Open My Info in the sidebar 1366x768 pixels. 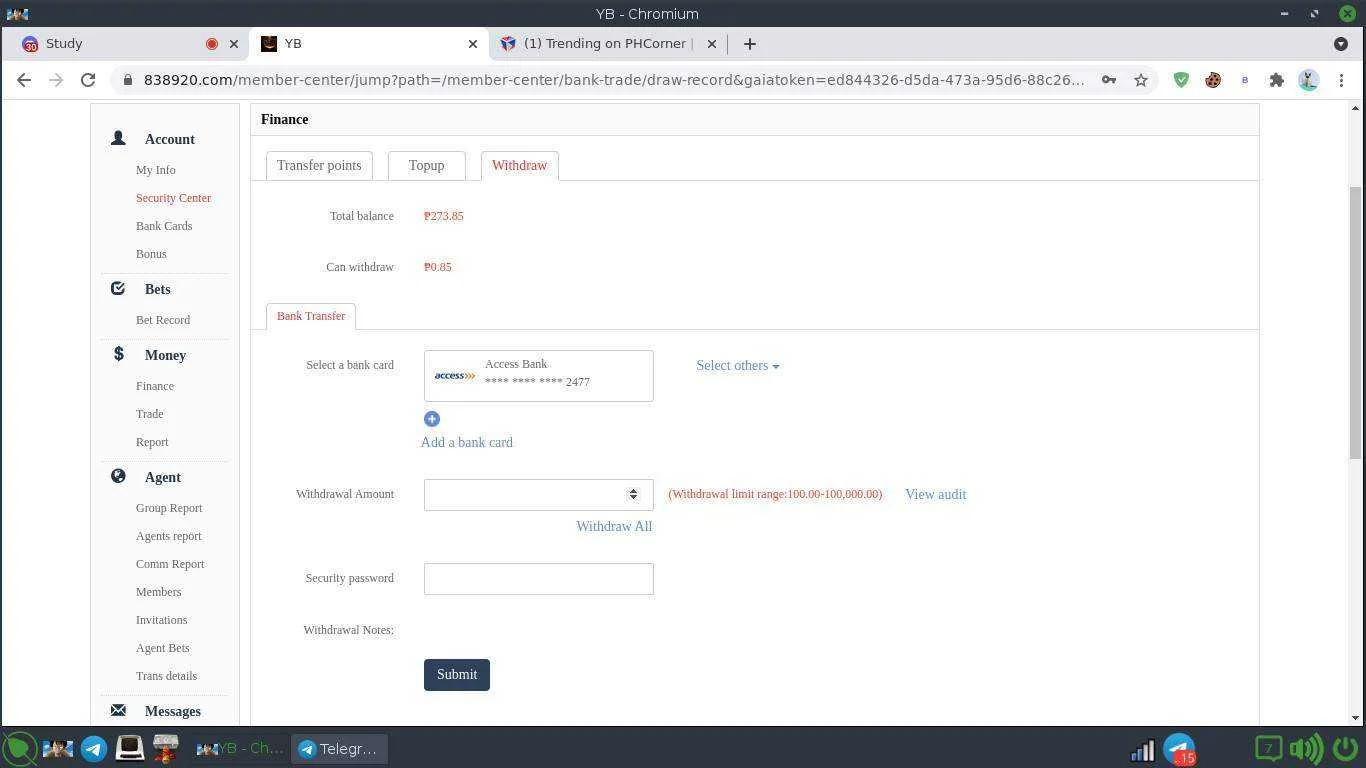click(x=156, y=170)
